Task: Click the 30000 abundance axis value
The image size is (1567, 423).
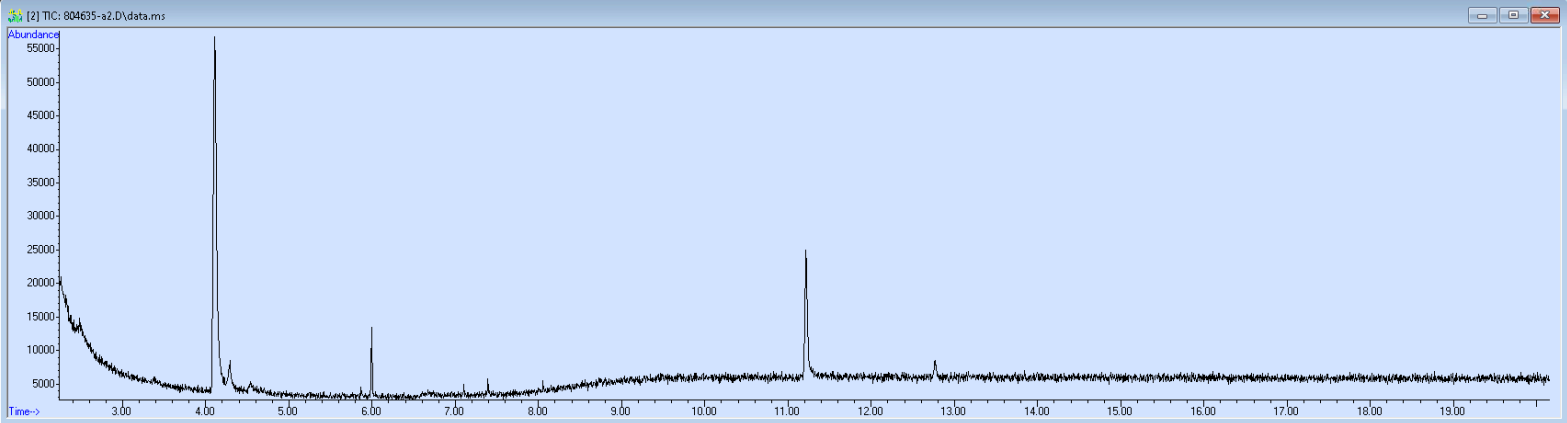Action: pos(39,216)
